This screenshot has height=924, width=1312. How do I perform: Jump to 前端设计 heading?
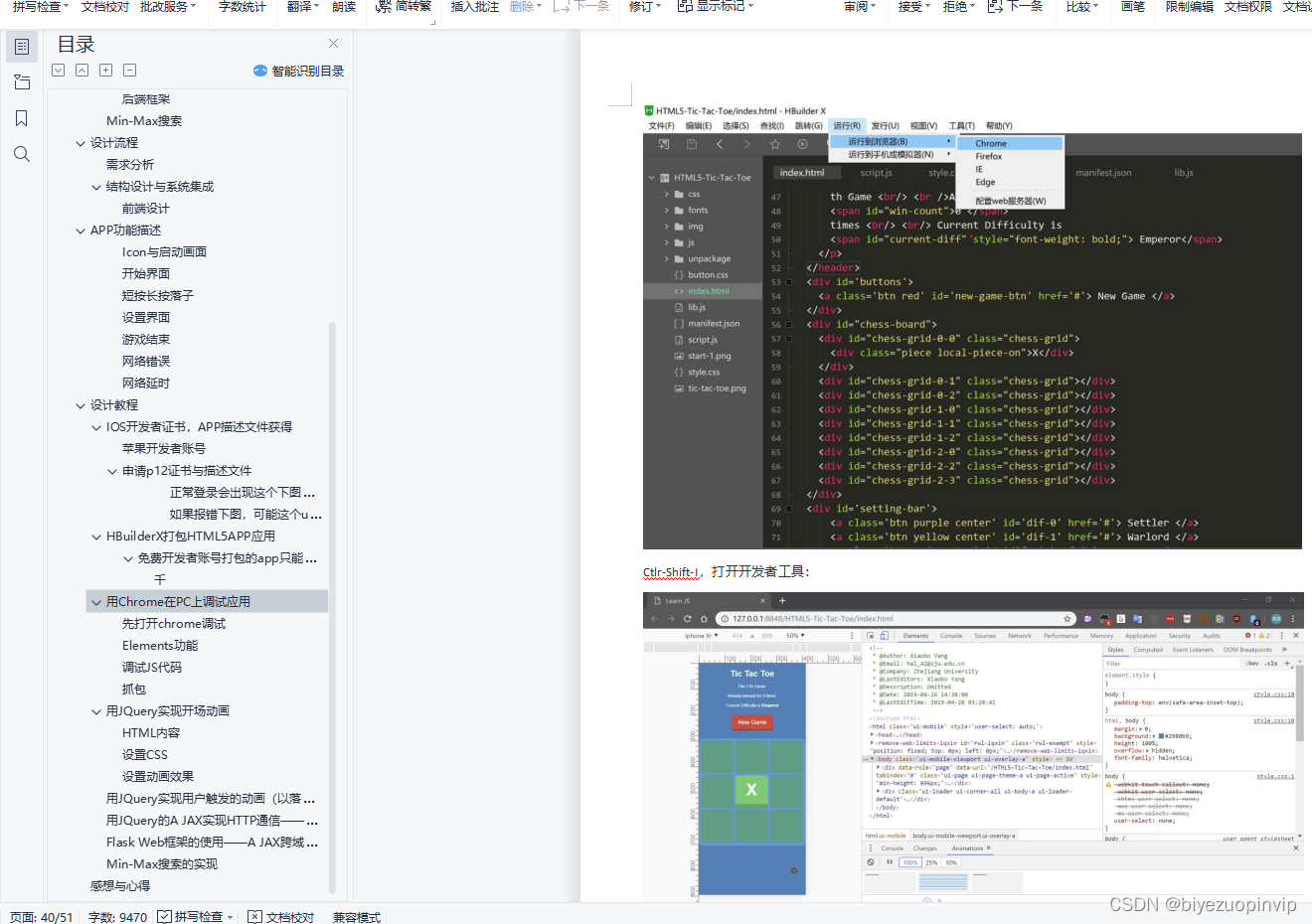pos(146,209)
